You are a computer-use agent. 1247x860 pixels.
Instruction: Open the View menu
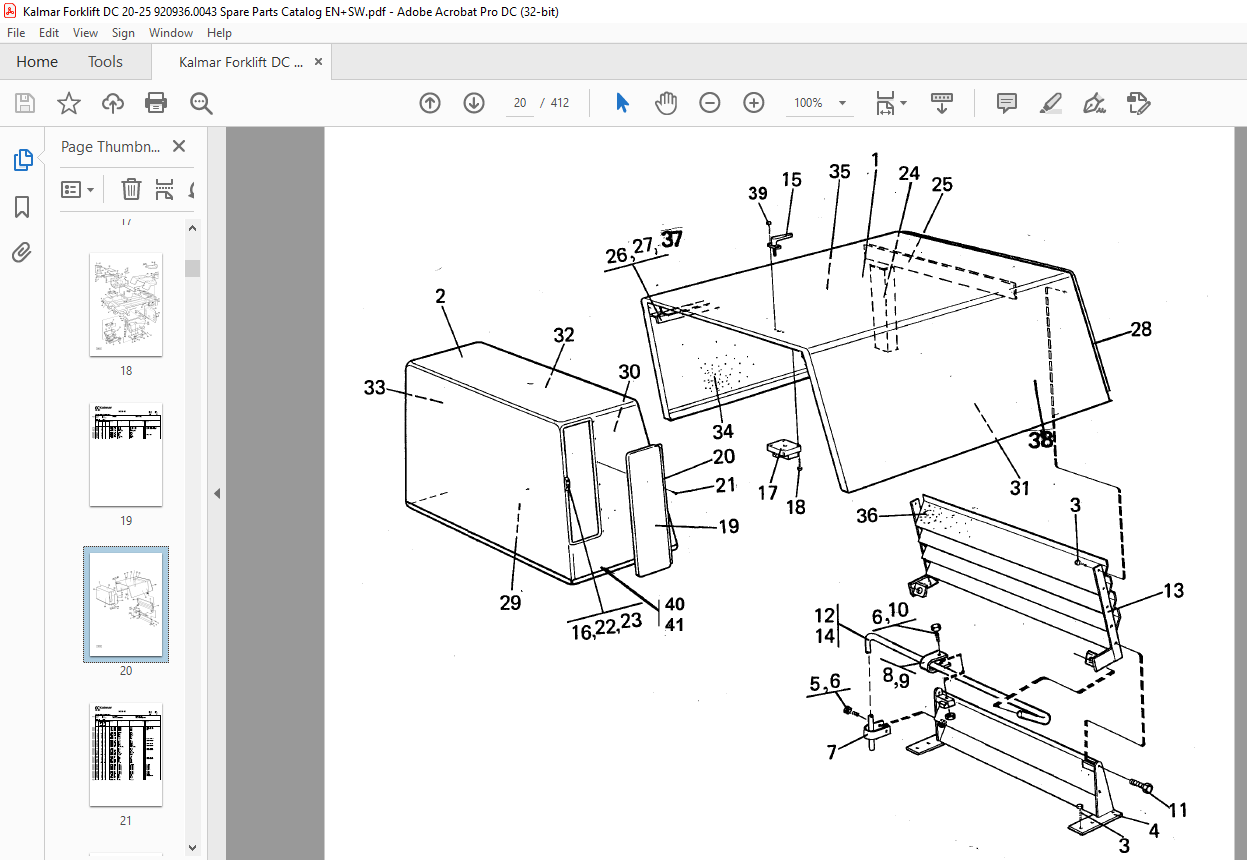point(86,33)
